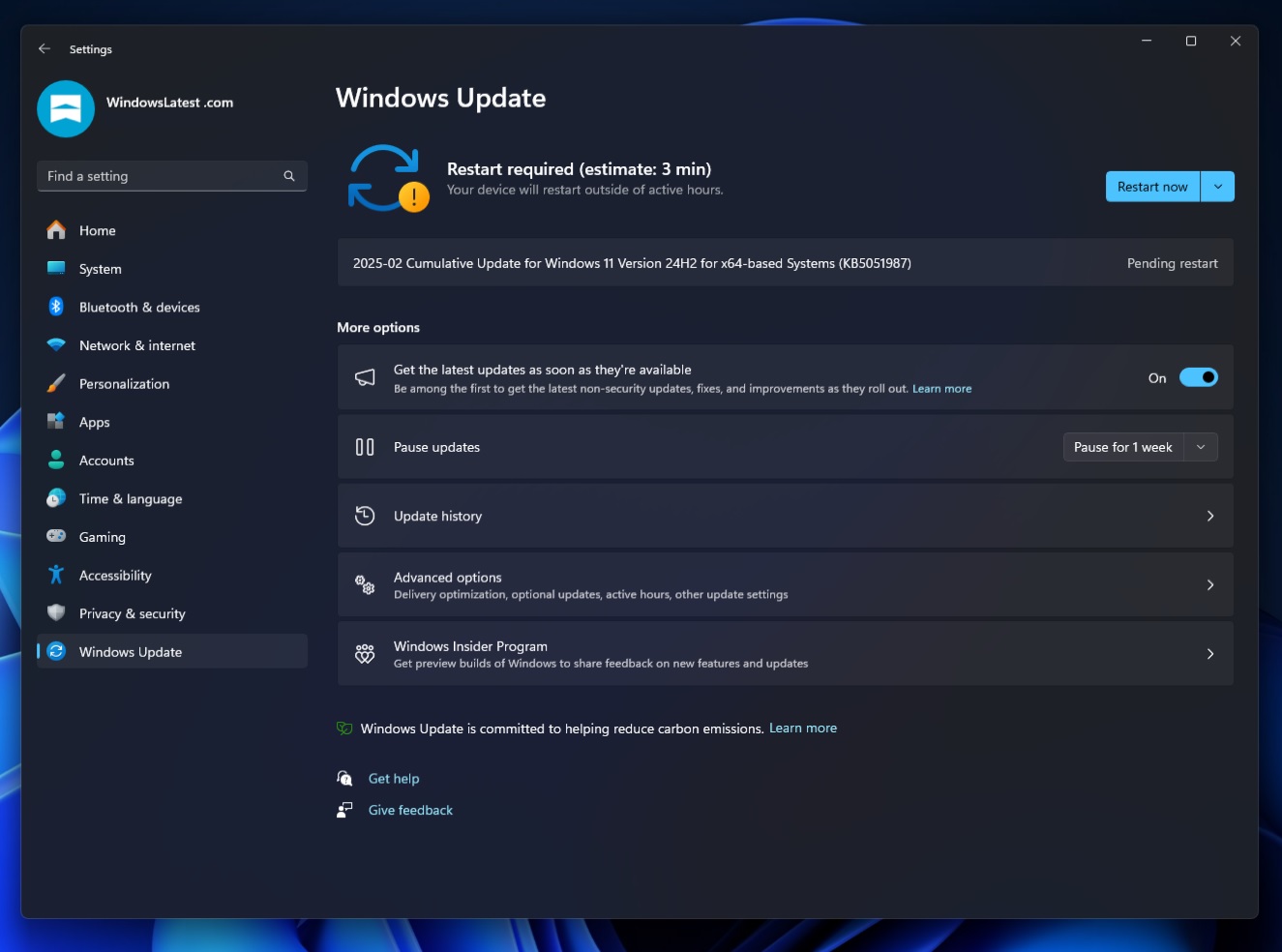Image resolution: width=1282 pixels, height=952 pixels.
Task: Click the Windows Insider Program icon
Action: click(365, 653)
